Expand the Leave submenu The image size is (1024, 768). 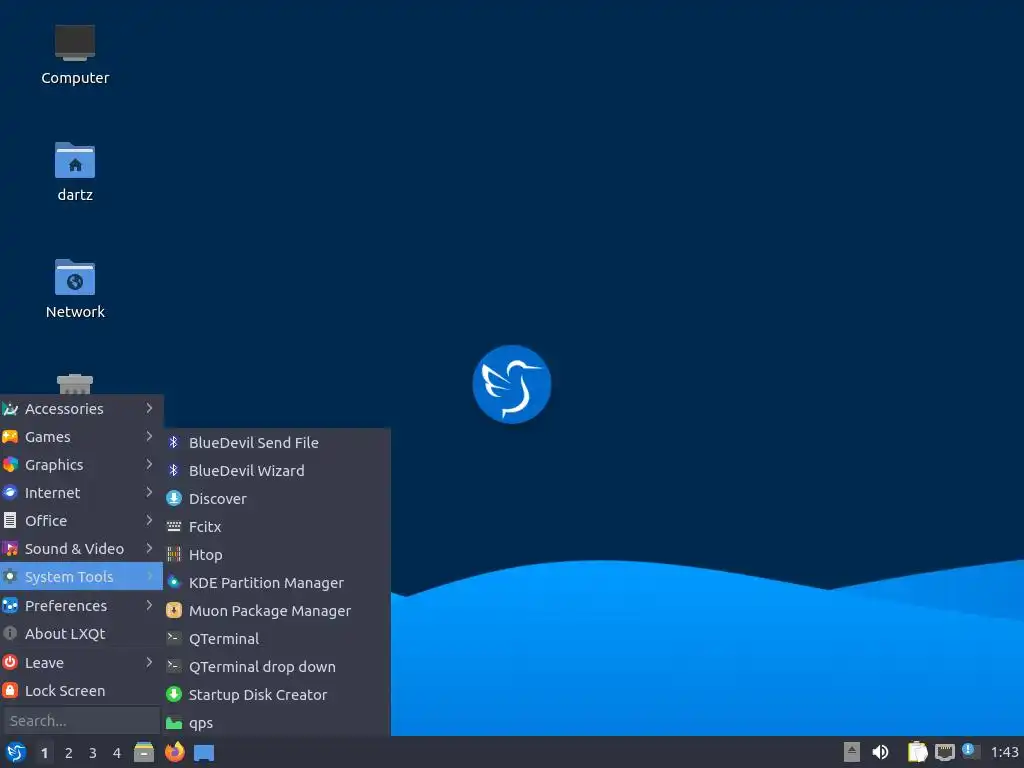(x=81, y=663)
